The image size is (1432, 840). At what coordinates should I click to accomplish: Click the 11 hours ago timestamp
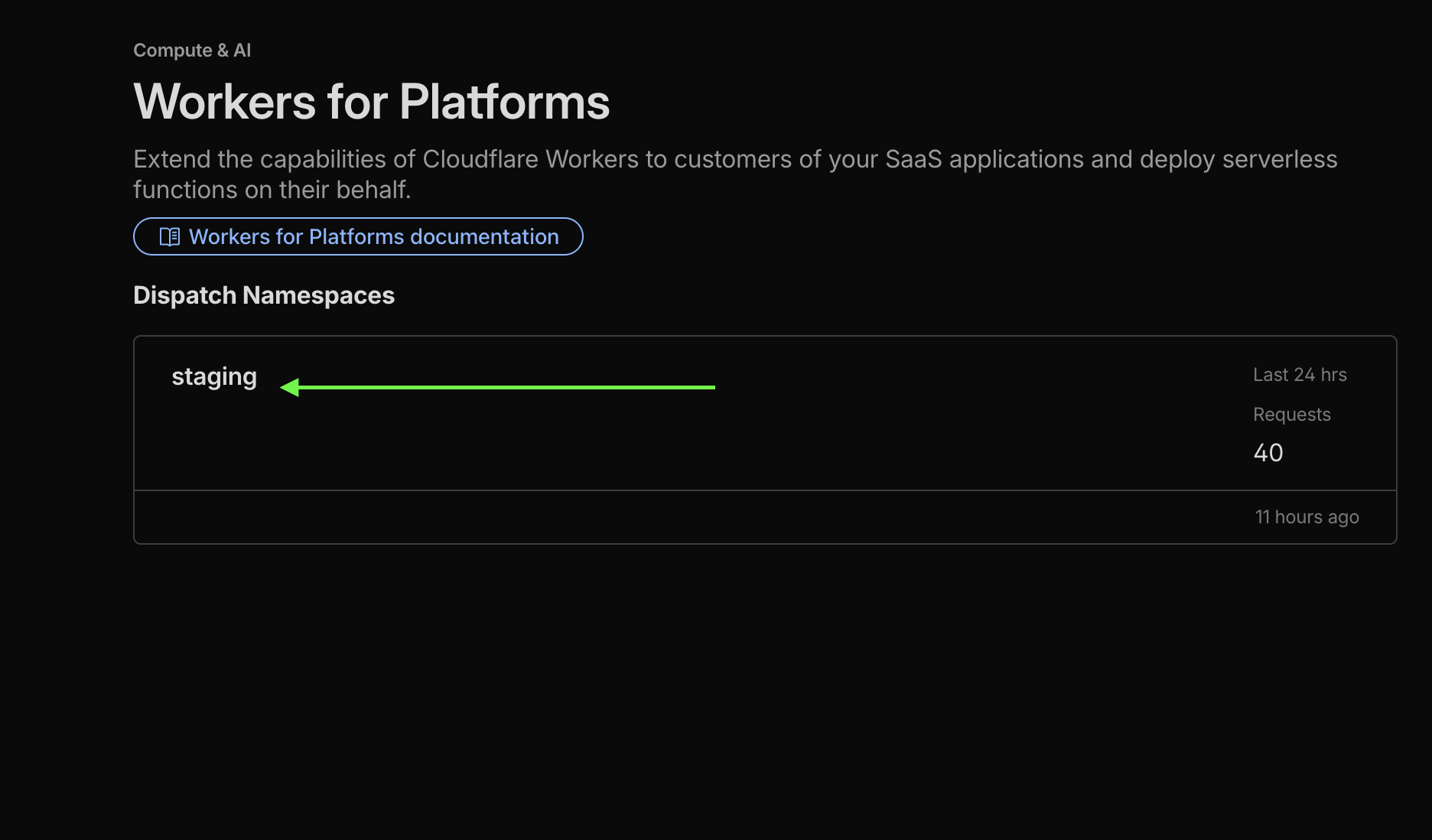(1307, 517)
